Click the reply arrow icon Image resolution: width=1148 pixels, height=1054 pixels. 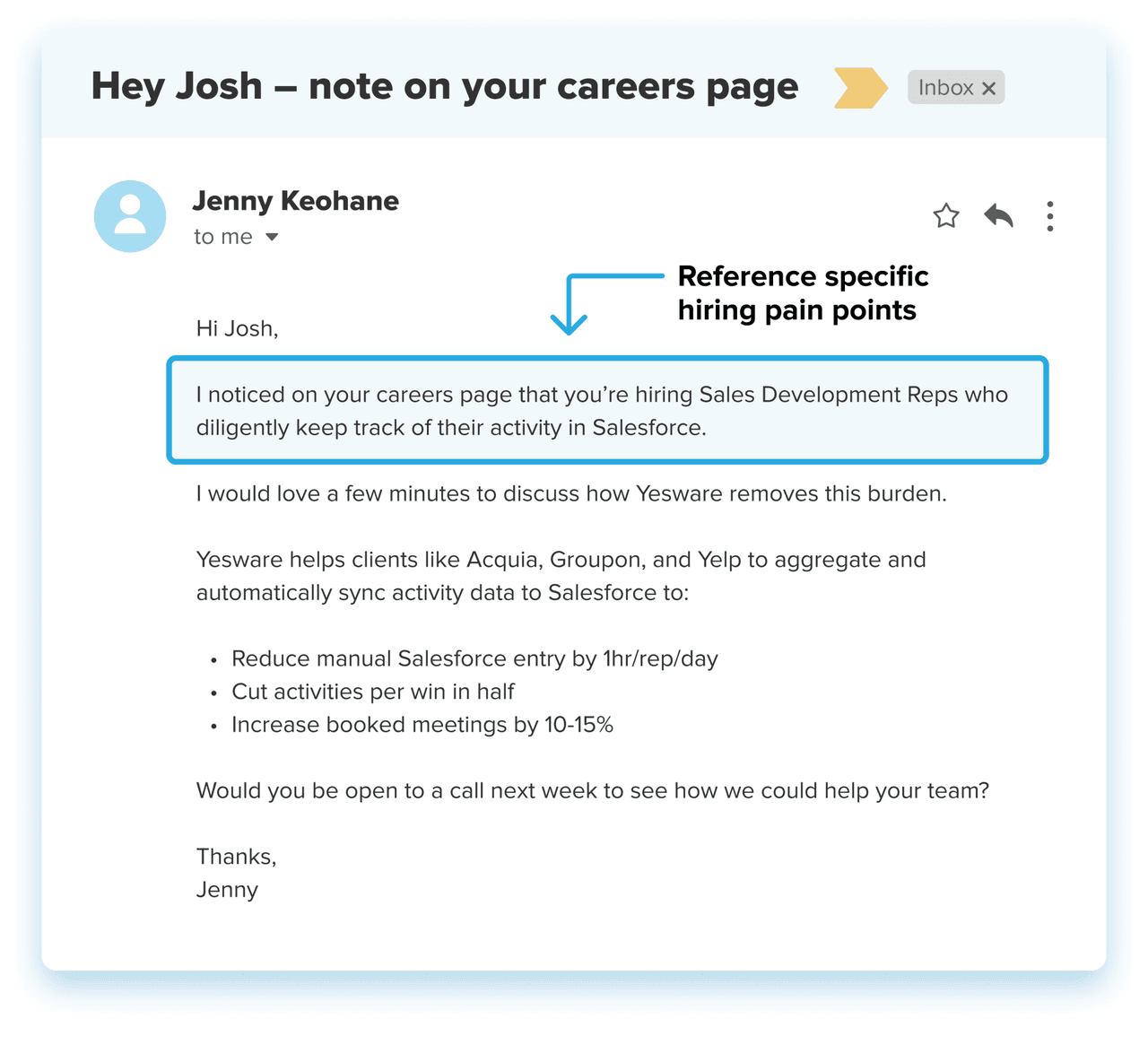click(x=998, y=216)
